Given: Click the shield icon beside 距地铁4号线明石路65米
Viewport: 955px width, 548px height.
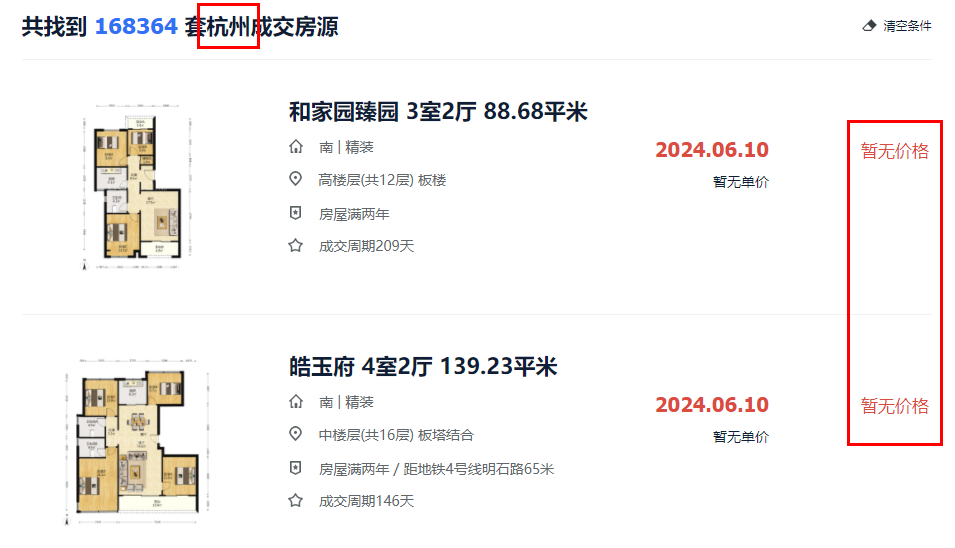Looking at the screenshot, I should 295,468.
